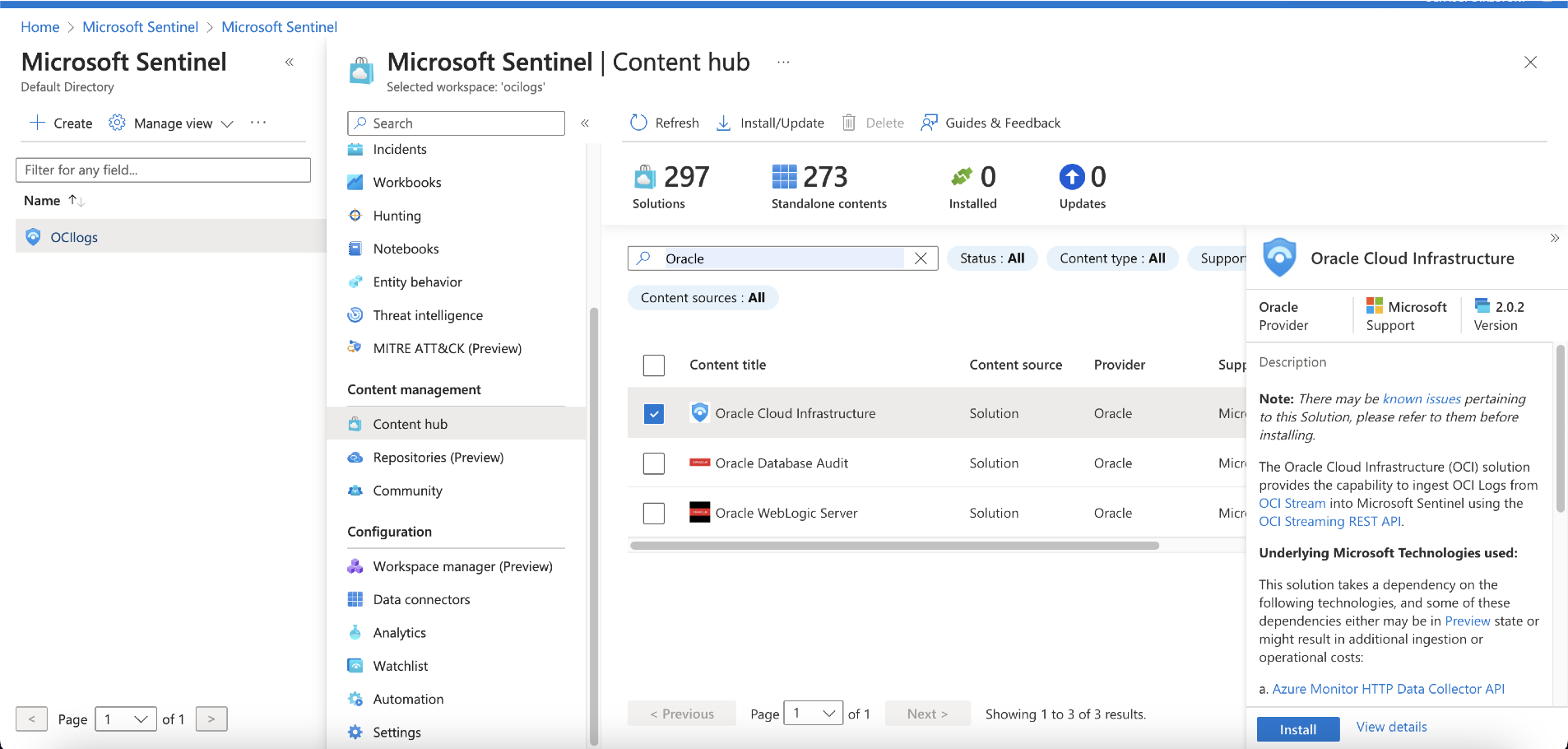Click the Analytics flask icon
Viewport: 1568px width, 749px height.
(x=355, y=632)
